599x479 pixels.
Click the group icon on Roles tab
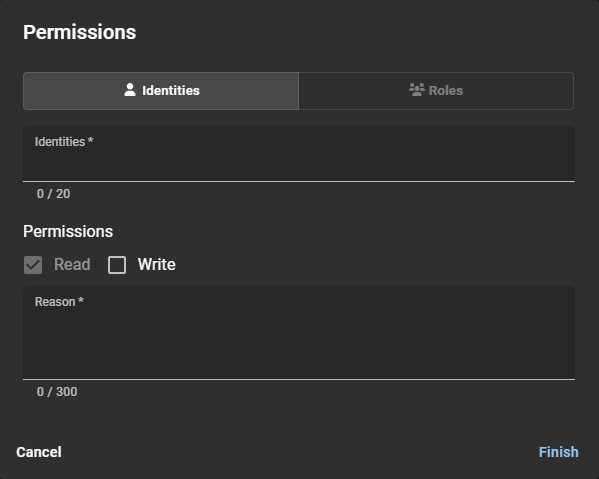(417, 90)
